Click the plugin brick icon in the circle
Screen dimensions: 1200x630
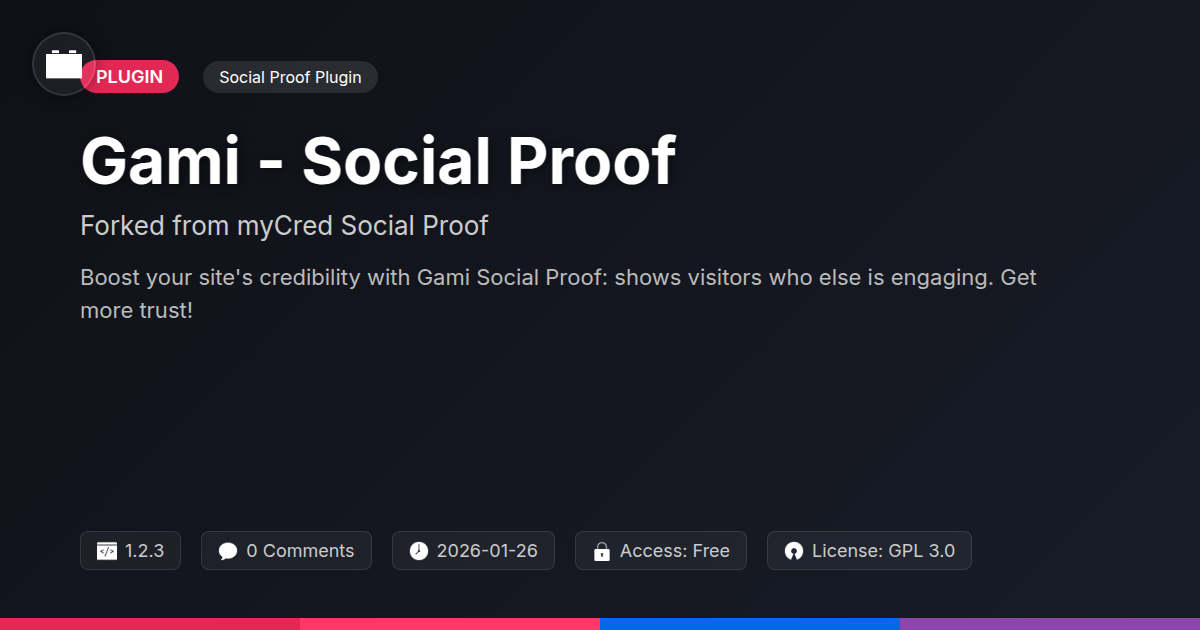click(x=64, y=64)
